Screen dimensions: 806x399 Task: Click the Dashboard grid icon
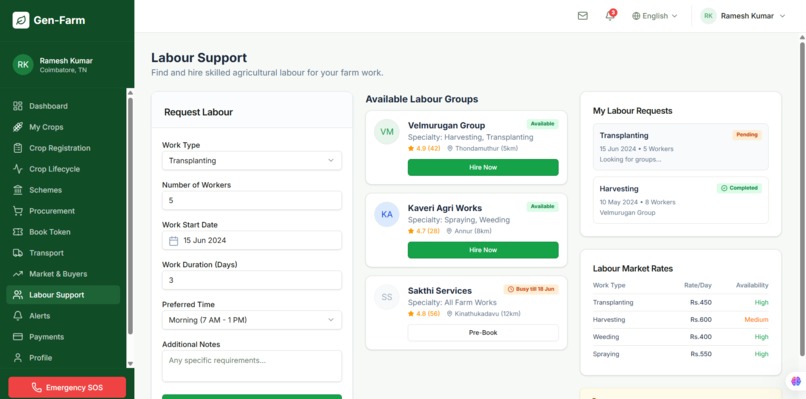click(18, 106)
